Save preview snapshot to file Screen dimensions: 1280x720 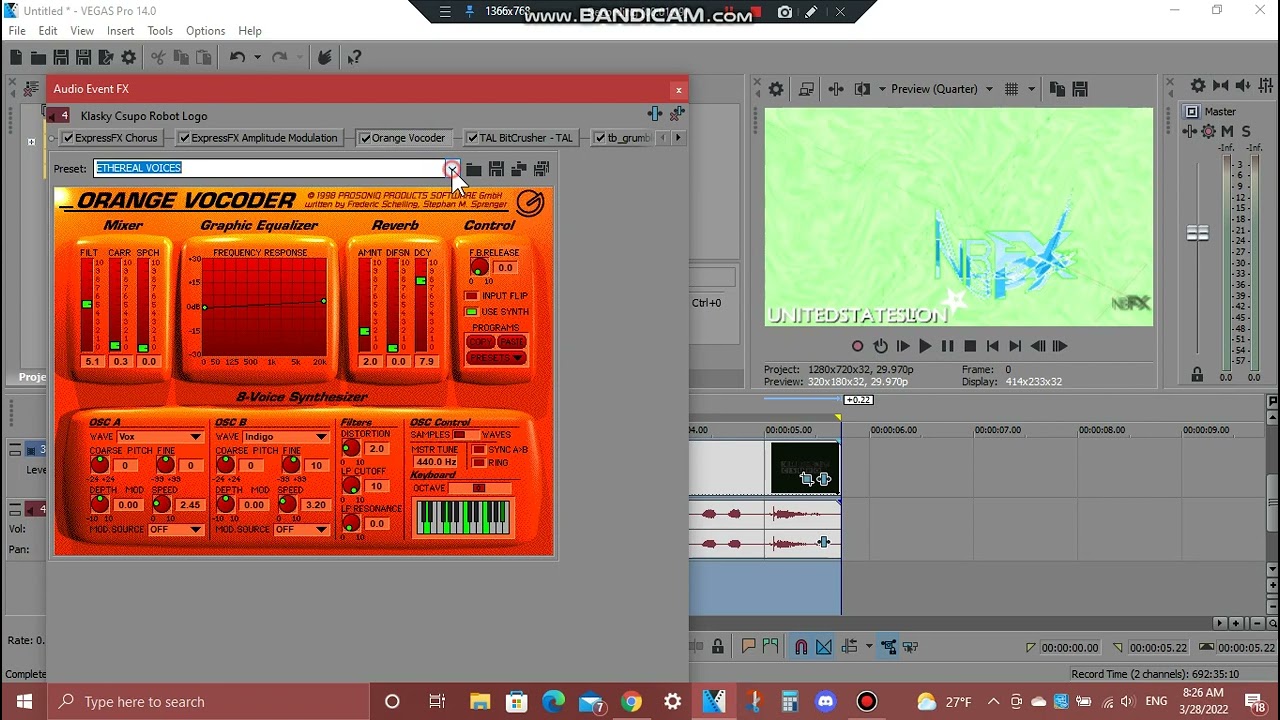click(1080, 89)
